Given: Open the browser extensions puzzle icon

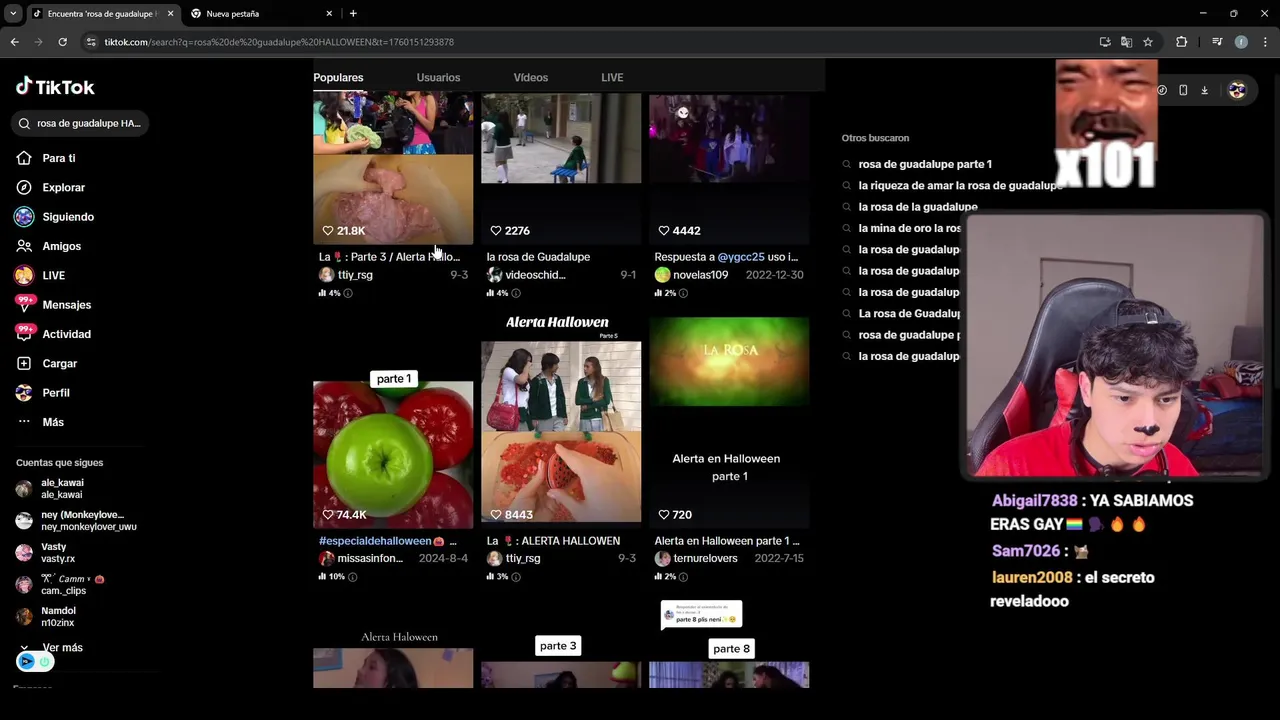Looking at the screenshot, I should coord(1182,42).
